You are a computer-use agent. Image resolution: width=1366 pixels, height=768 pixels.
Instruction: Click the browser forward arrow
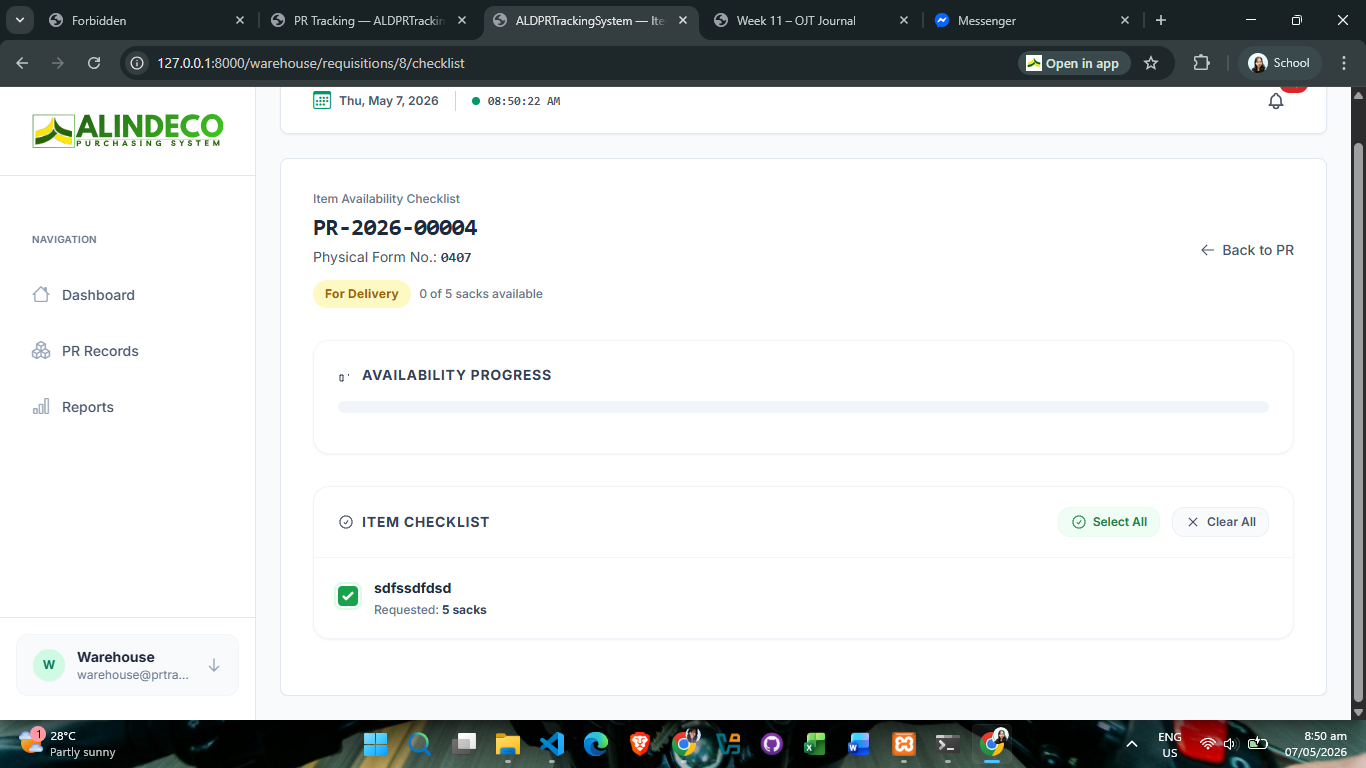click(58, 63)
